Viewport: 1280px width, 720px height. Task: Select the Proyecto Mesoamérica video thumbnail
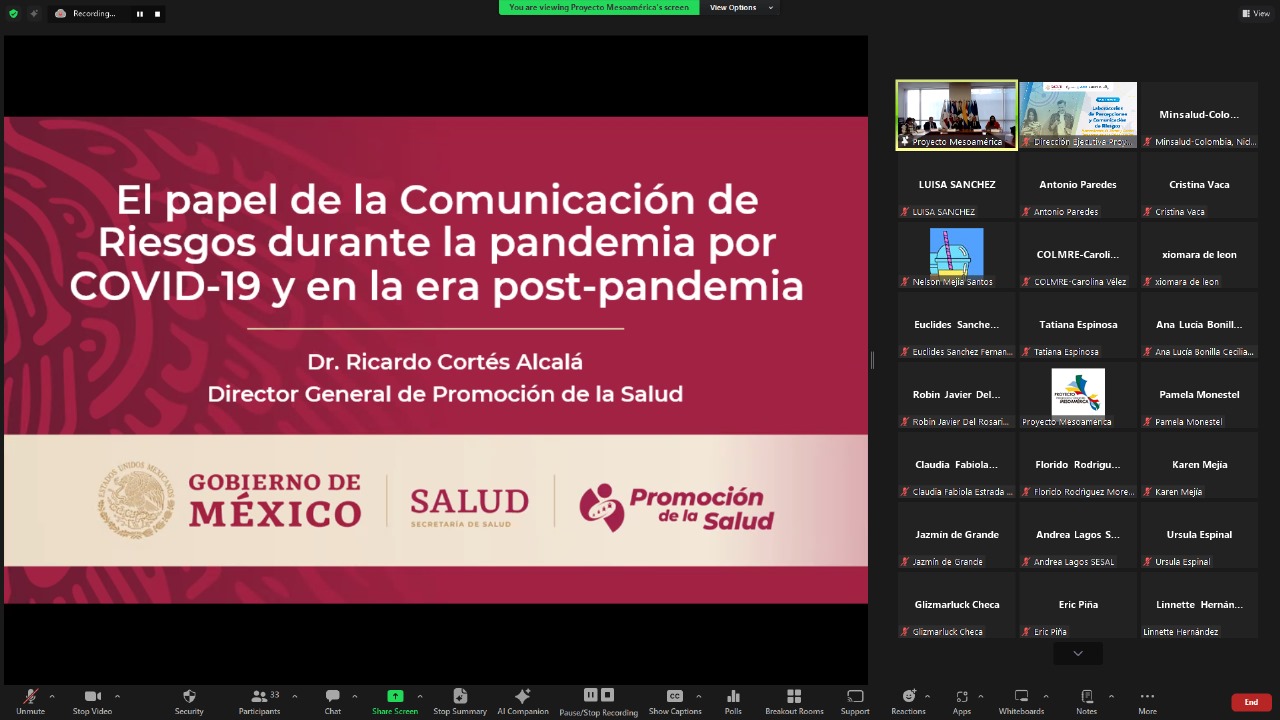(x=957, y=115)
